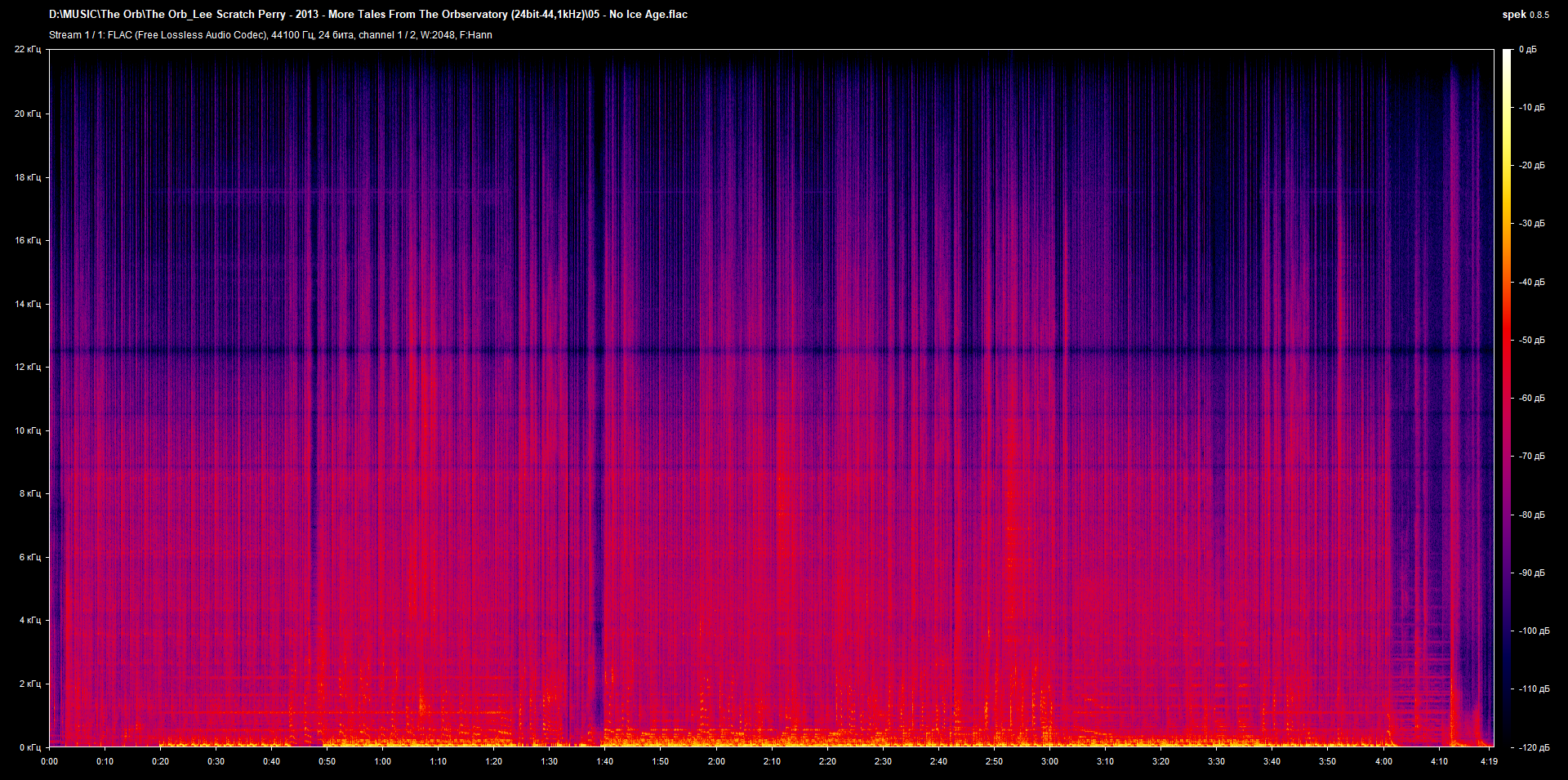1568x780 pixels.
Task: Click the spek 0.8.5 version label
Action: click(x=1525, y=15)
